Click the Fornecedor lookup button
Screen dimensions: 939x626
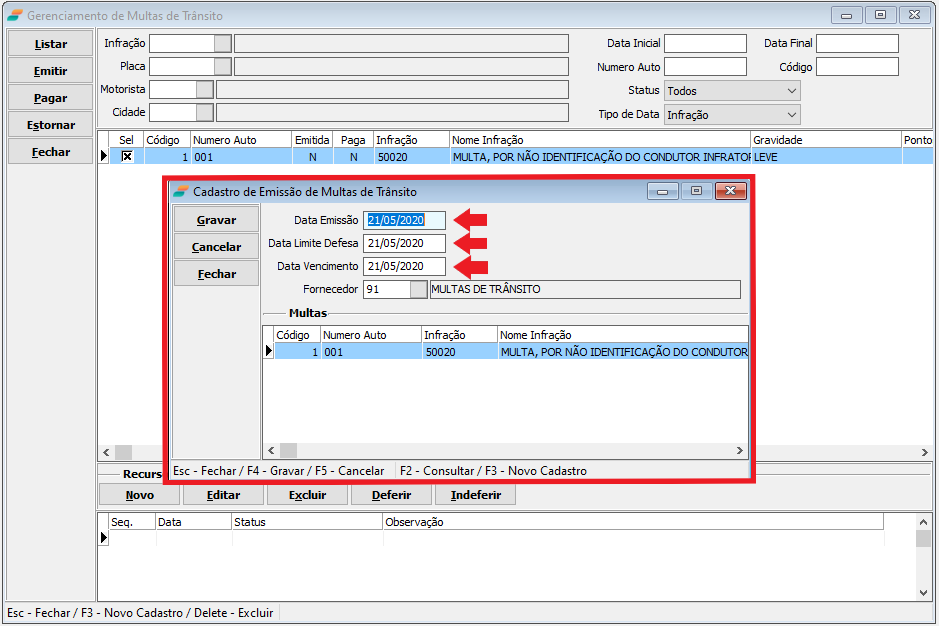418,290
